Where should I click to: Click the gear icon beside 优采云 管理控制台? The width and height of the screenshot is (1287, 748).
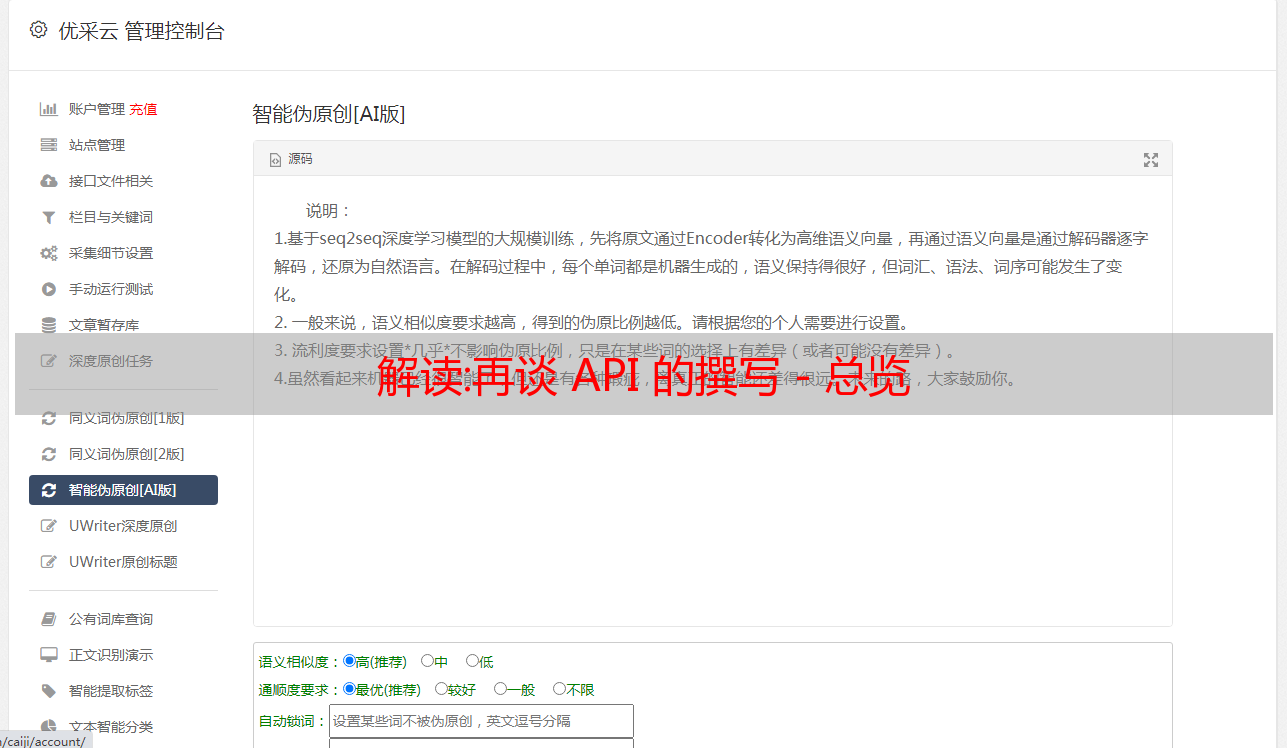pos(38,30)
